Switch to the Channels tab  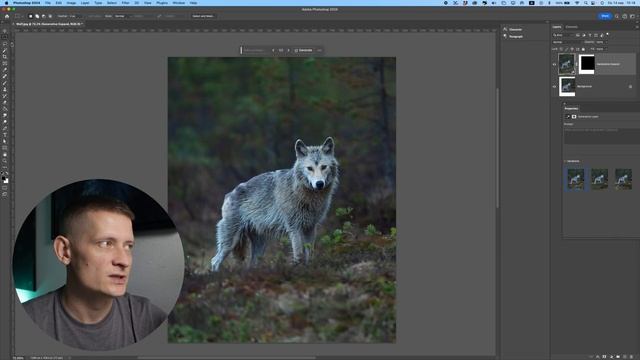571,27
